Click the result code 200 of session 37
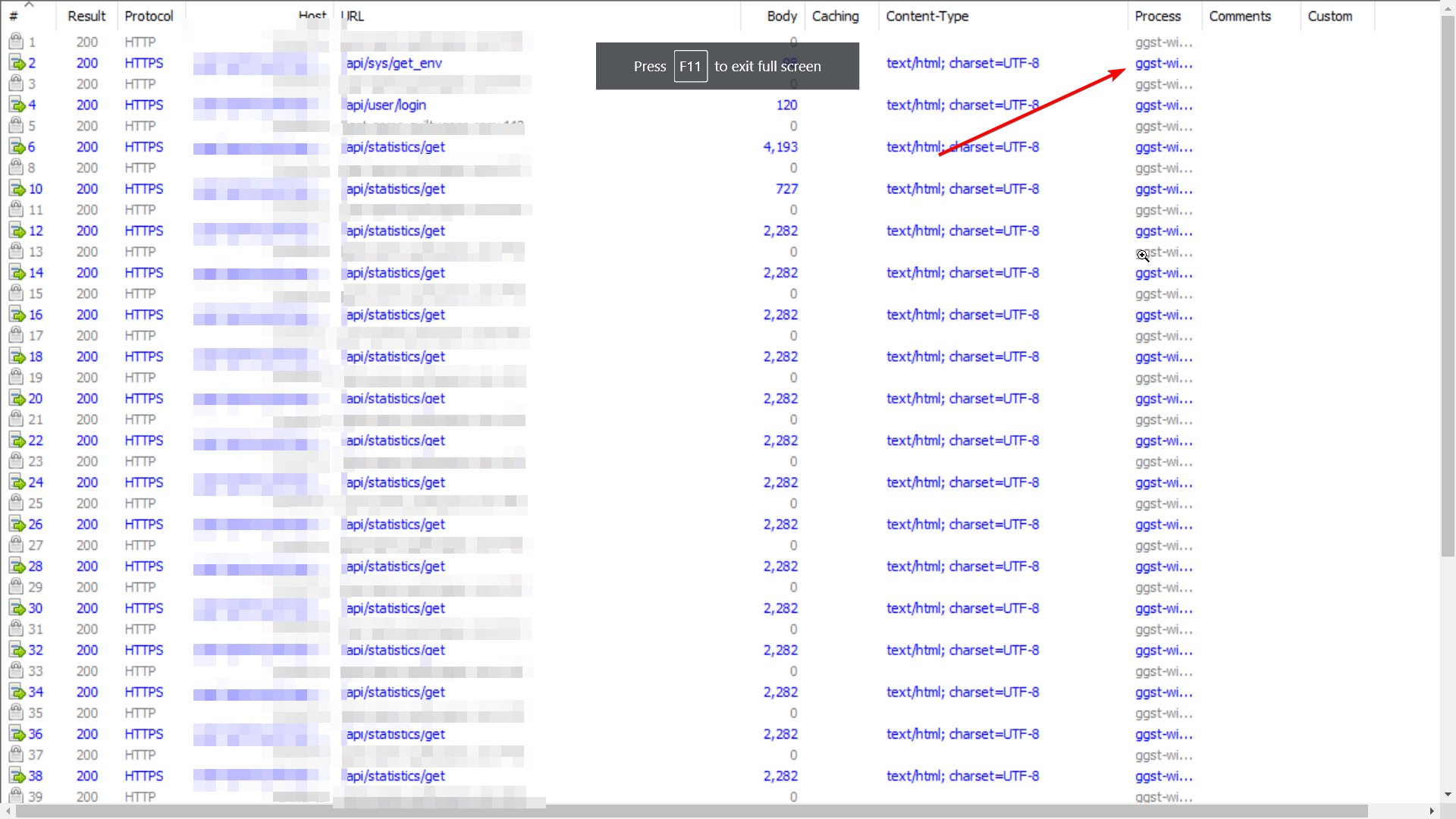This screenshot has width=1456, height=819. point(87,755)
